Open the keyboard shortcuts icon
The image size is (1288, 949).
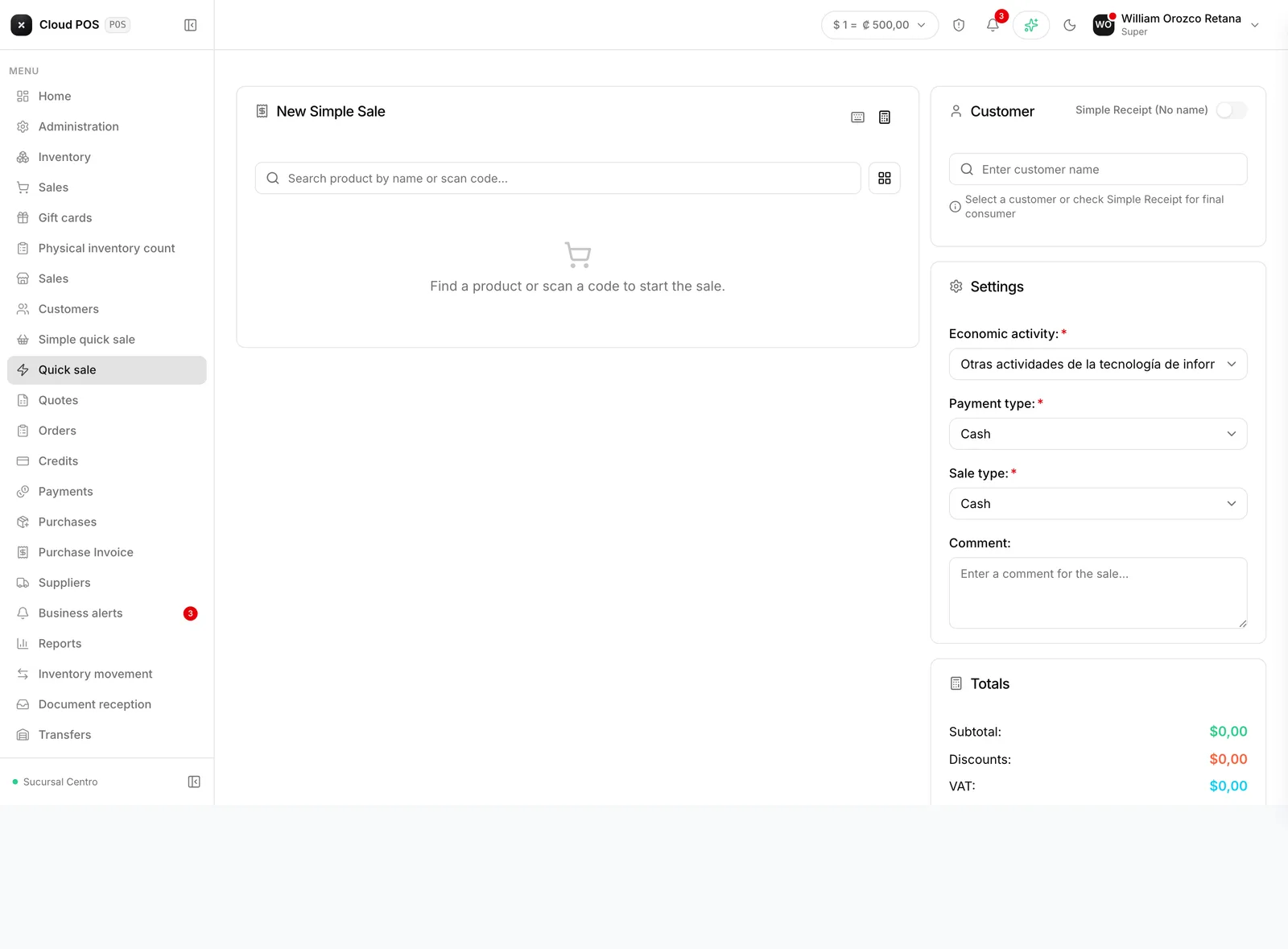[857, 118]
